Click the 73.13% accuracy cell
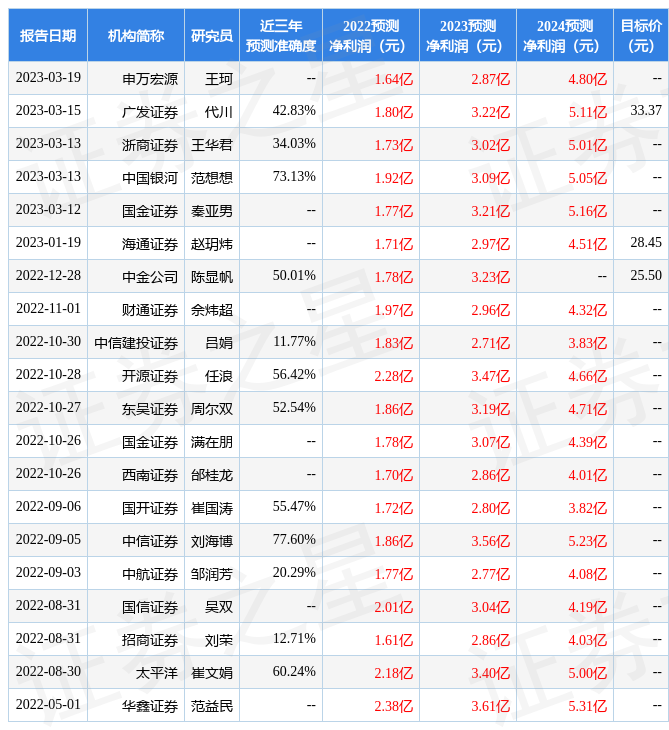 294,177
